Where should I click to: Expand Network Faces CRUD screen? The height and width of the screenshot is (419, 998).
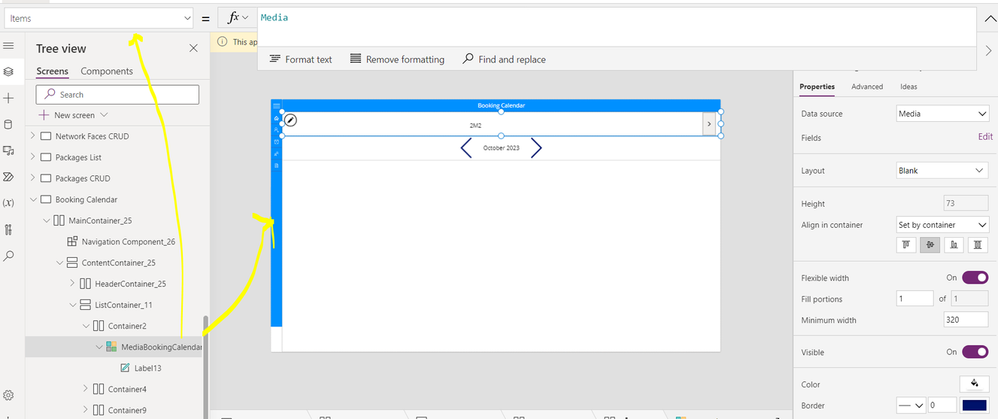[x=32, y=136]
